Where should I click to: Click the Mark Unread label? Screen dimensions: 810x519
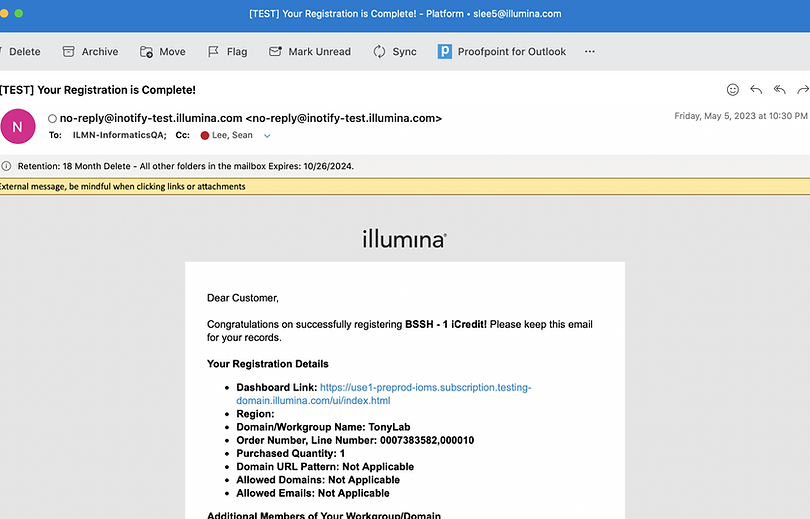319,52
